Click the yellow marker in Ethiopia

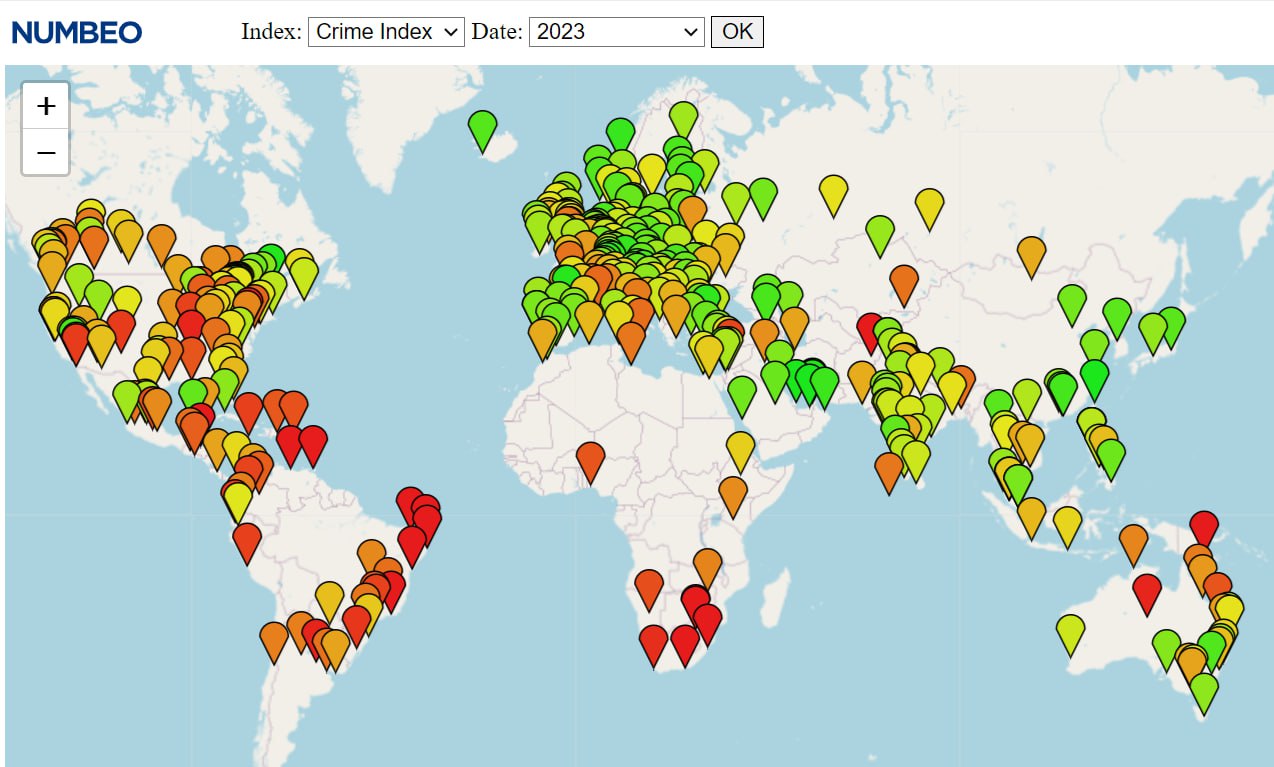(x=740, y=449)
